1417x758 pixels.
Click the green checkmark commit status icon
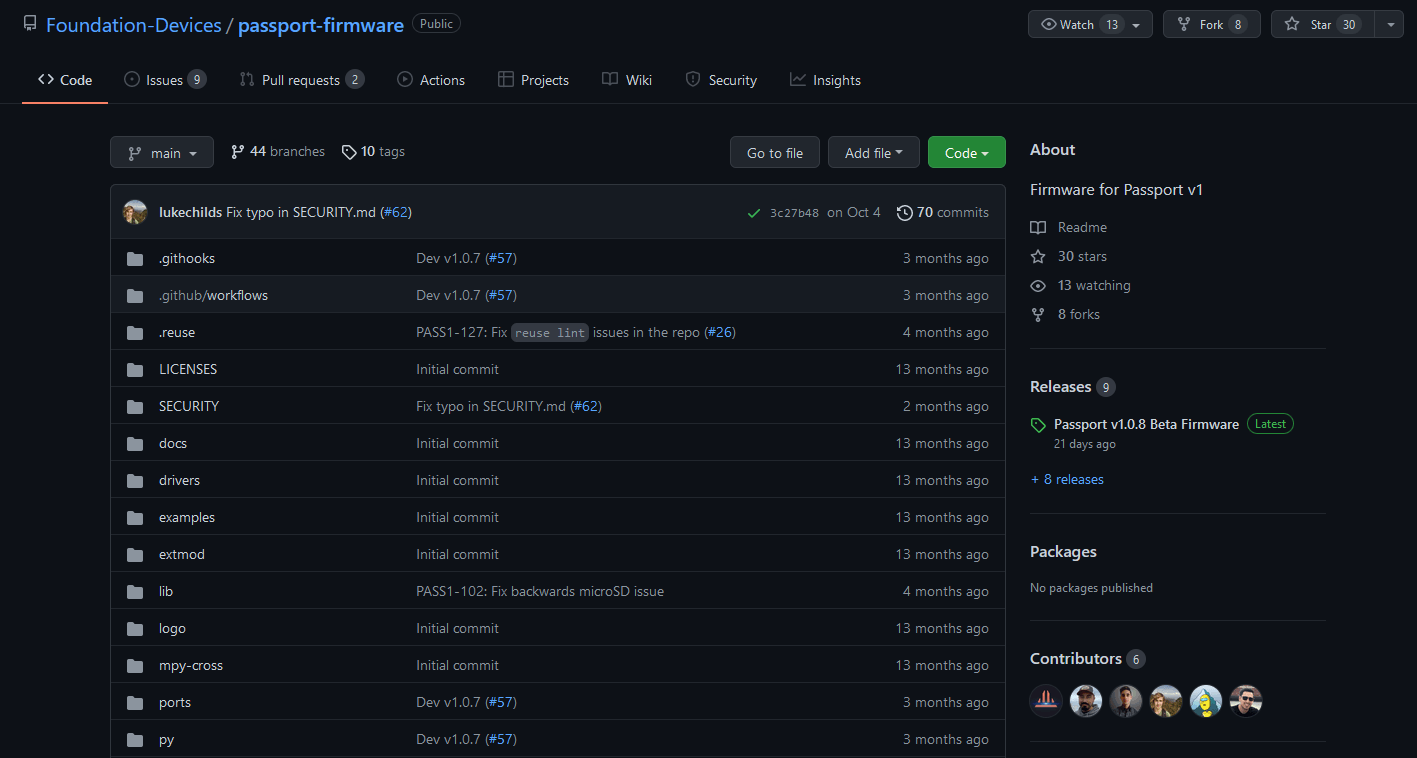click(x=753, y=213)
